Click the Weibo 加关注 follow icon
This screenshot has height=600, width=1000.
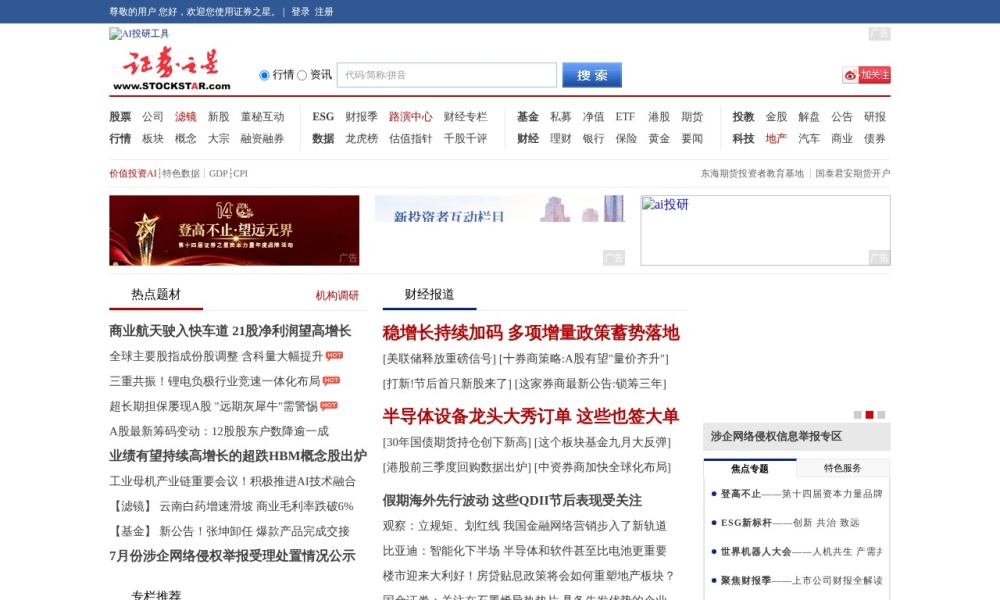point(866,75)
